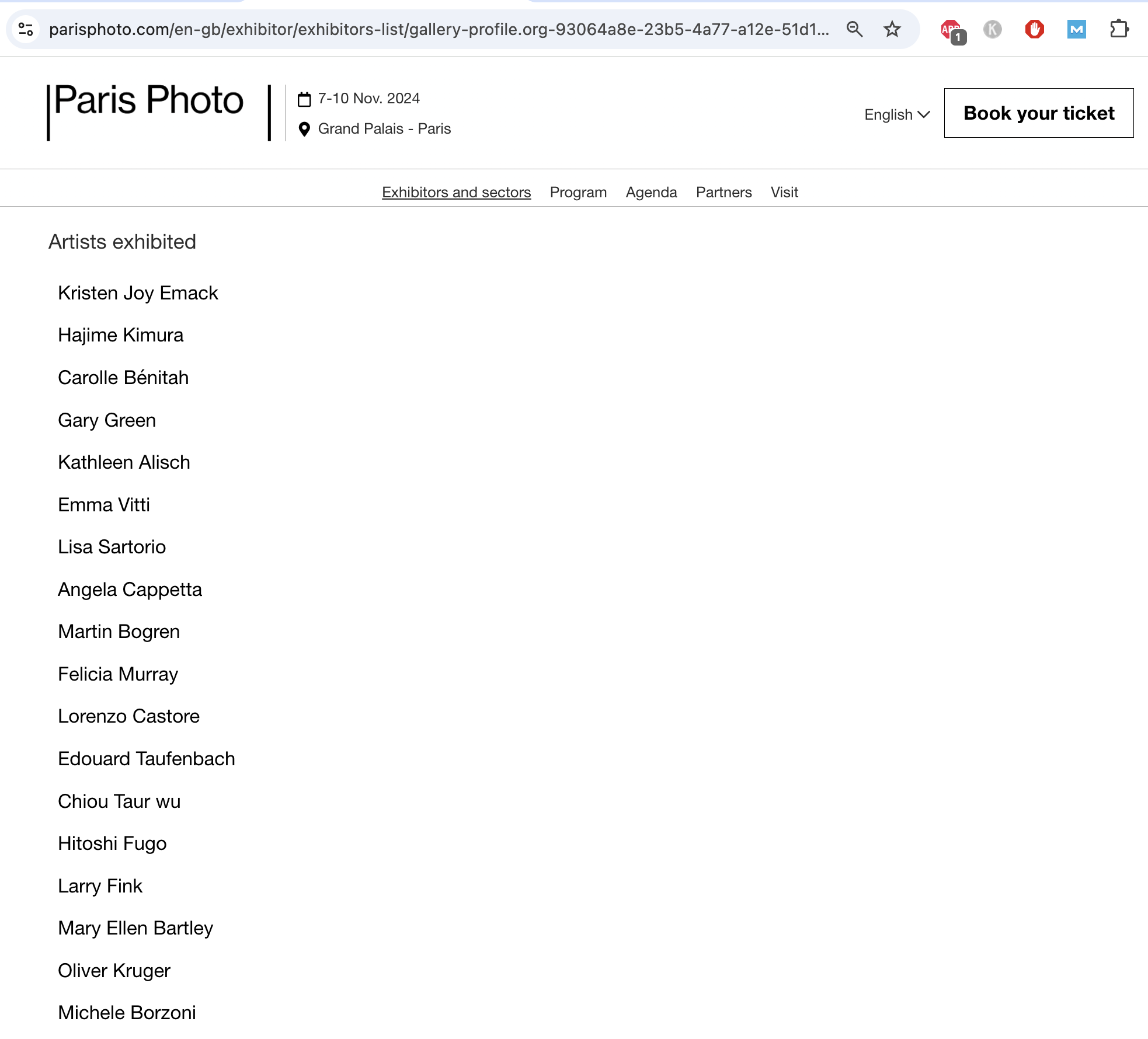Open the red hand blocker extension
The image size is (1148, 1039).
pos(1034,29)
